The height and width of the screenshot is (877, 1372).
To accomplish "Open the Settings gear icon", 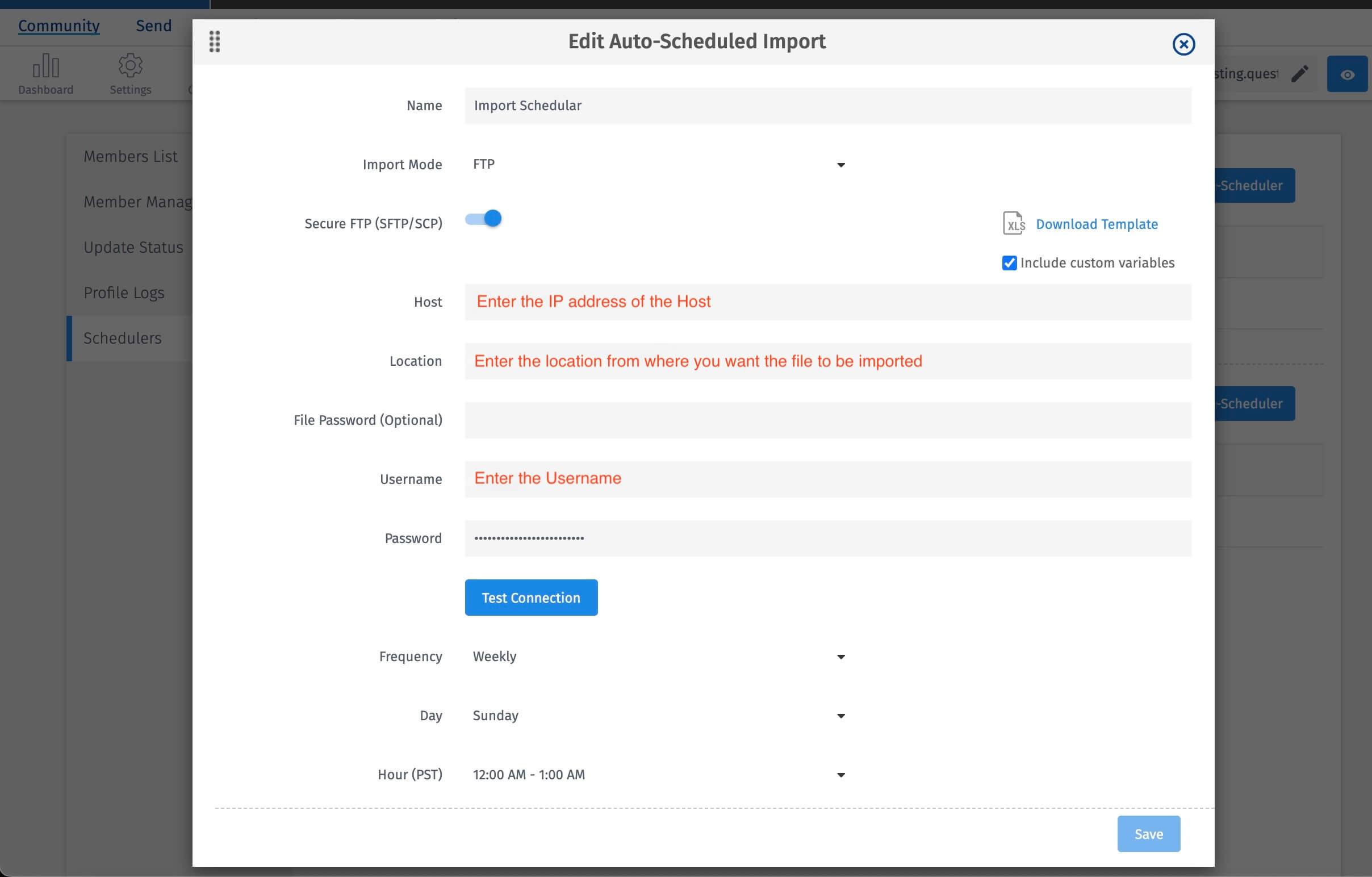I will click(131, 65).
